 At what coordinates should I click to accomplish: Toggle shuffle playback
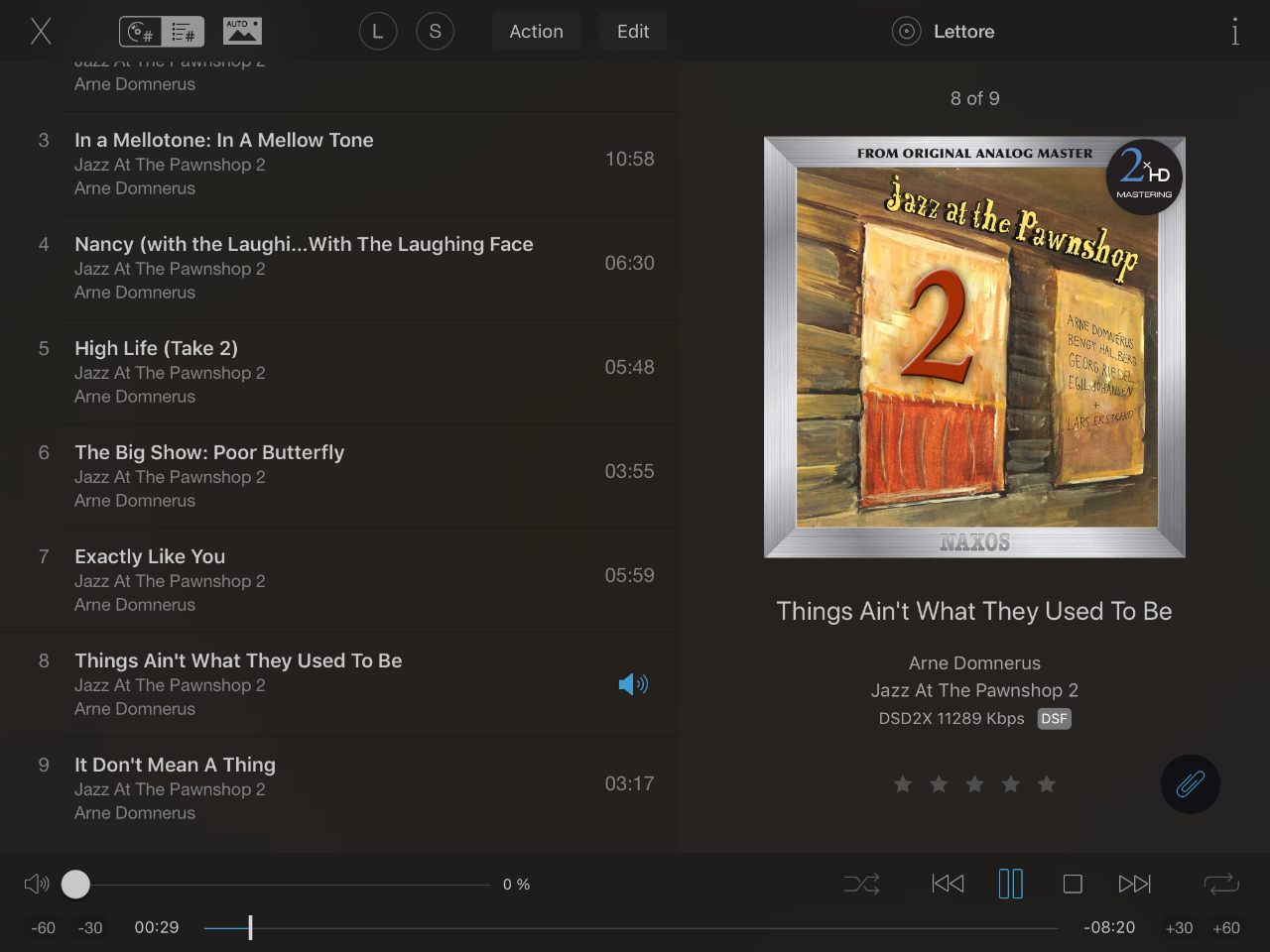pyautogui.click(x=862, y=884)
